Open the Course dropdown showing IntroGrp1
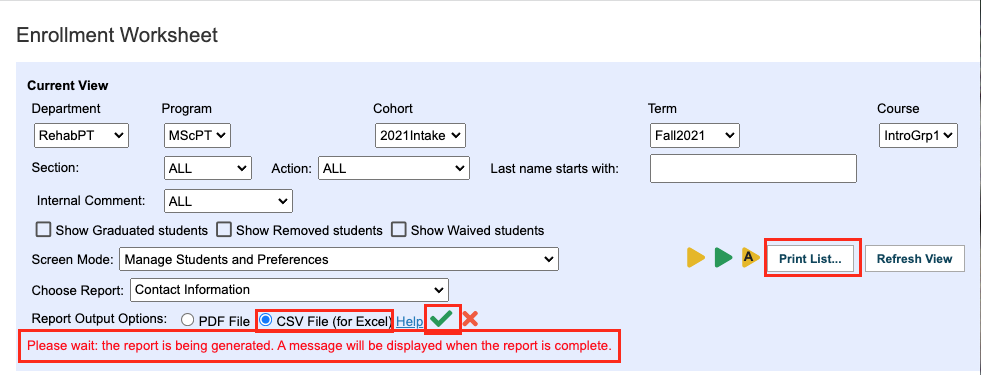The width and height of the screenshot is (981, 375). 918,135
